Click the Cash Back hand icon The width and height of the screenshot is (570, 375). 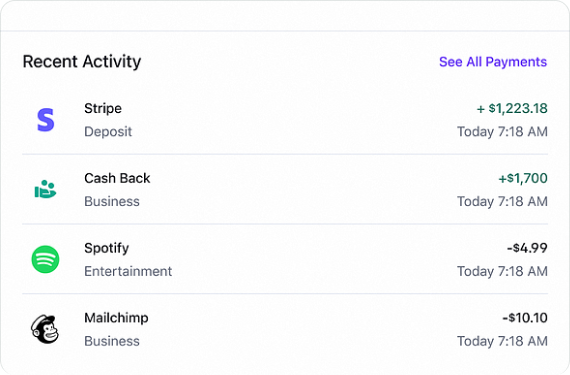click(x=45, y=189)
